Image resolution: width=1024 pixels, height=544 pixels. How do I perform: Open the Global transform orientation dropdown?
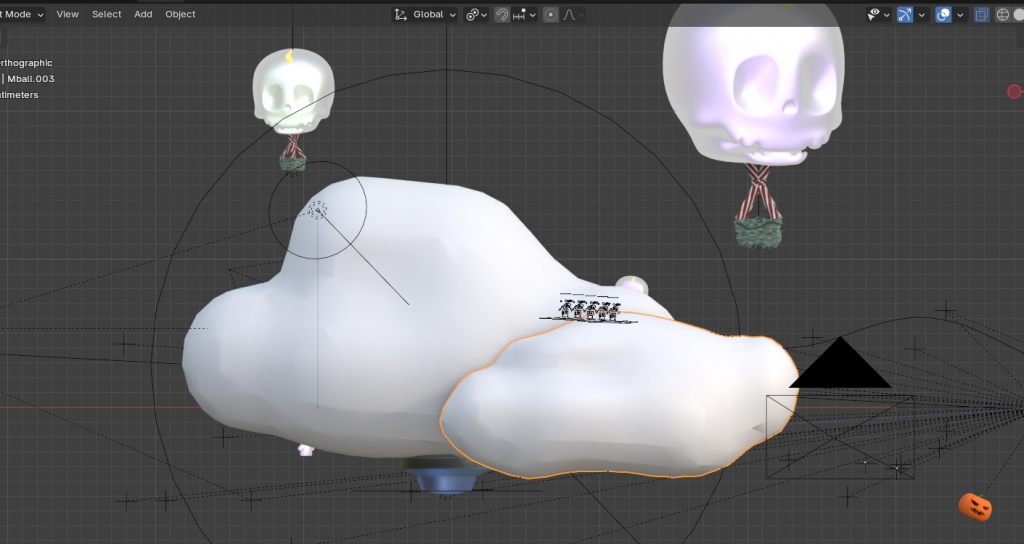point(424,14)
